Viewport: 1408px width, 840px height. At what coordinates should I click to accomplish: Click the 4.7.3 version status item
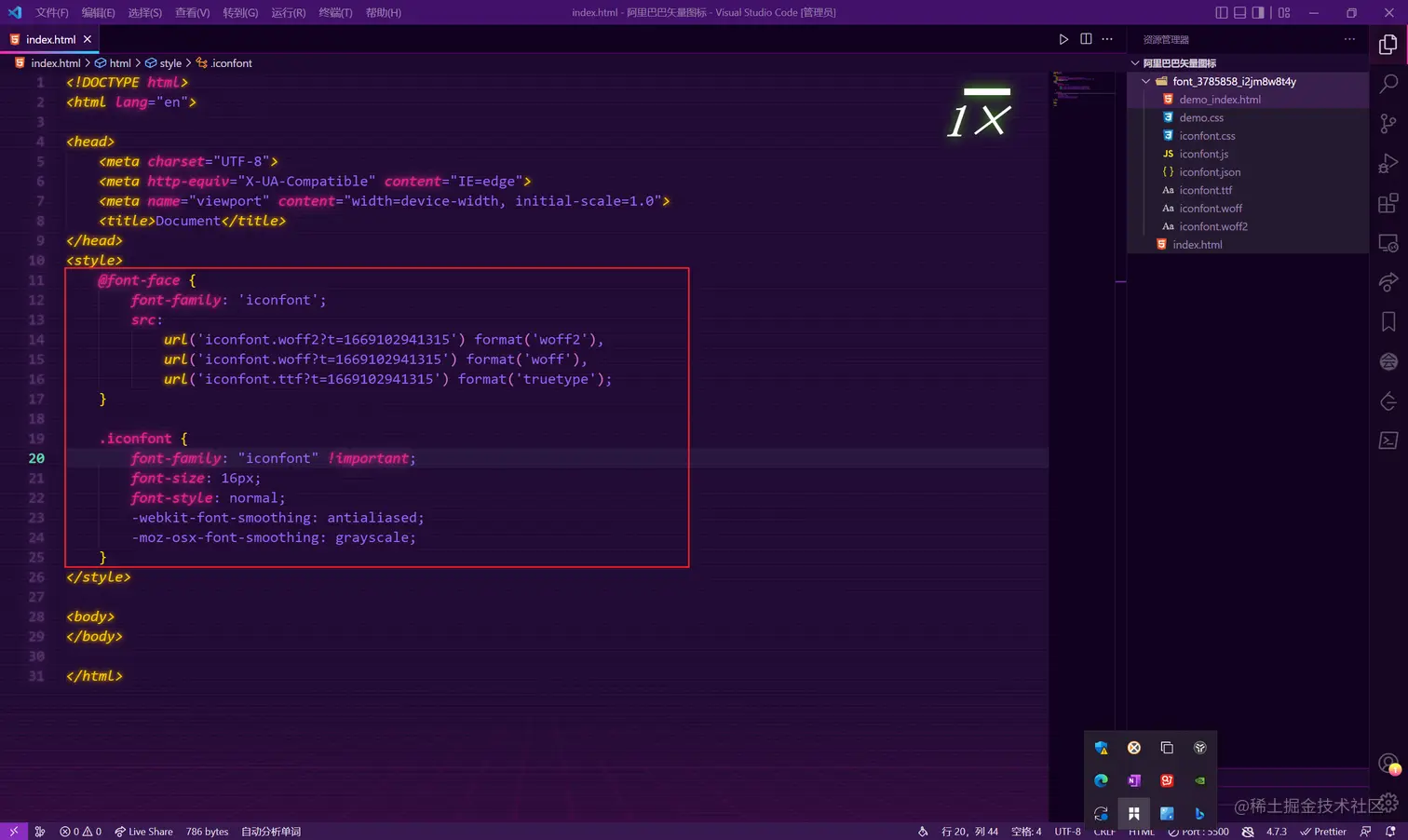[x=1276, y=832]
